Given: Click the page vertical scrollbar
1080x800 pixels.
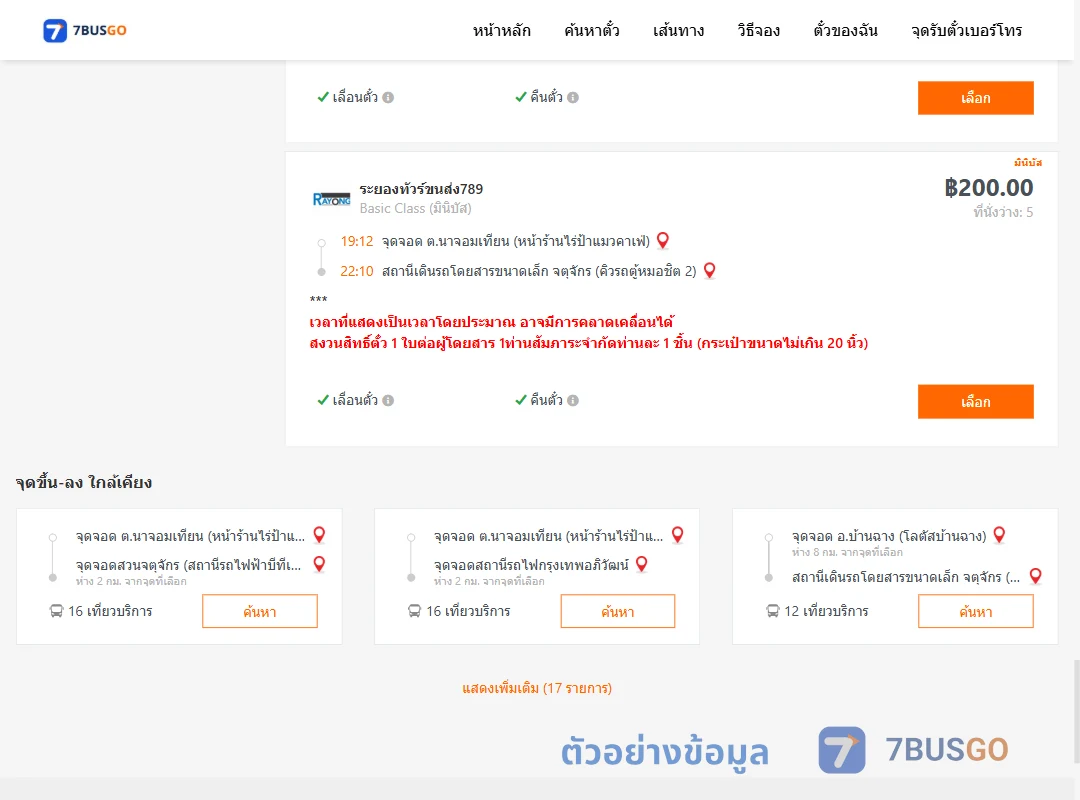Looking at the screenshot, I should 1077,711.
